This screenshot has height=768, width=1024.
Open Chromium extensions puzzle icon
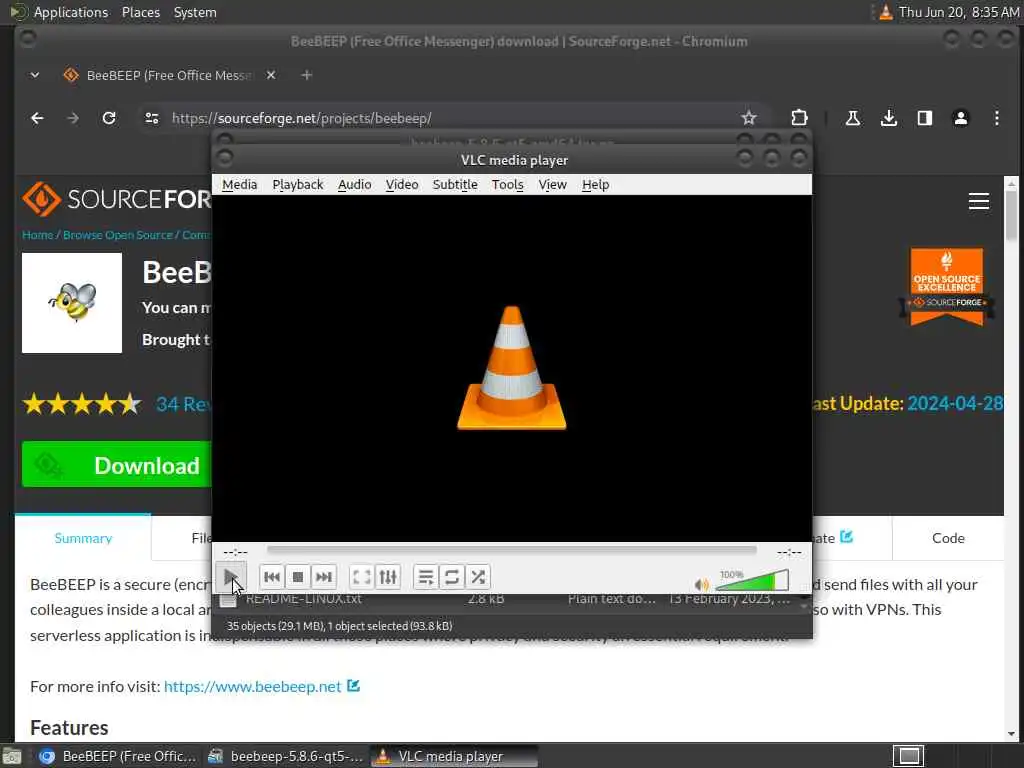[799, 118]
